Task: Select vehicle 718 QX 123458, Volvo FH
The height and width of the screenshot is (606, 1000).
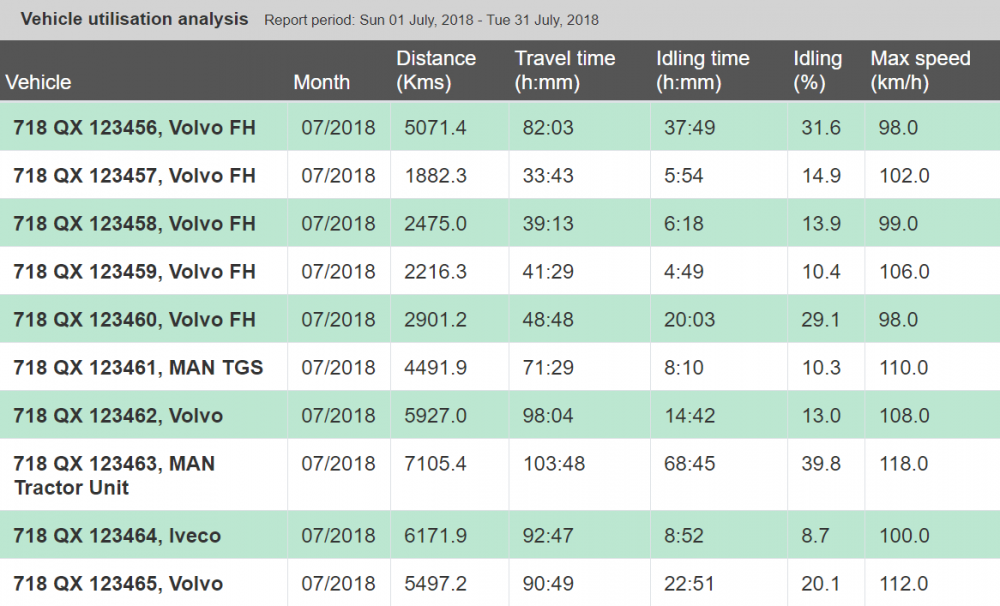Action: [x=135, y=224]
